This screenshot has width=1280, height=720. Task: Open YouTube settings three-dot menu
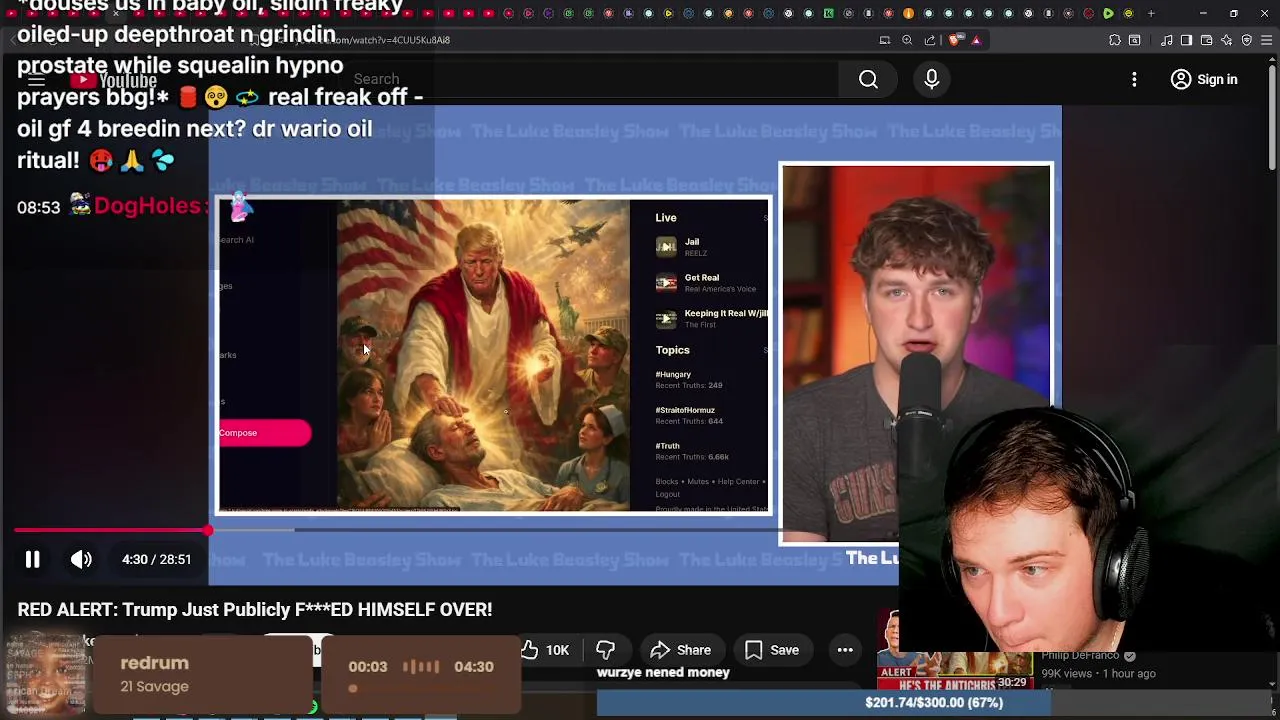1134,79
